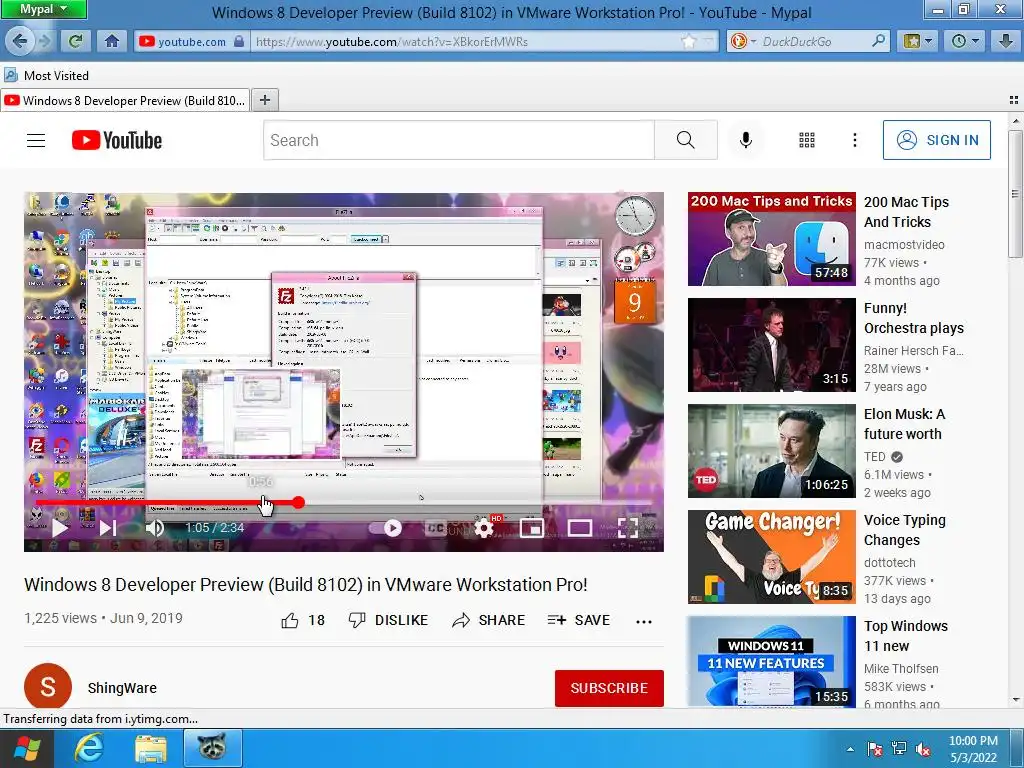This screenshot has width=1024, height=768.
Task: Open the Mypal application menu
Action: [43, 9]
